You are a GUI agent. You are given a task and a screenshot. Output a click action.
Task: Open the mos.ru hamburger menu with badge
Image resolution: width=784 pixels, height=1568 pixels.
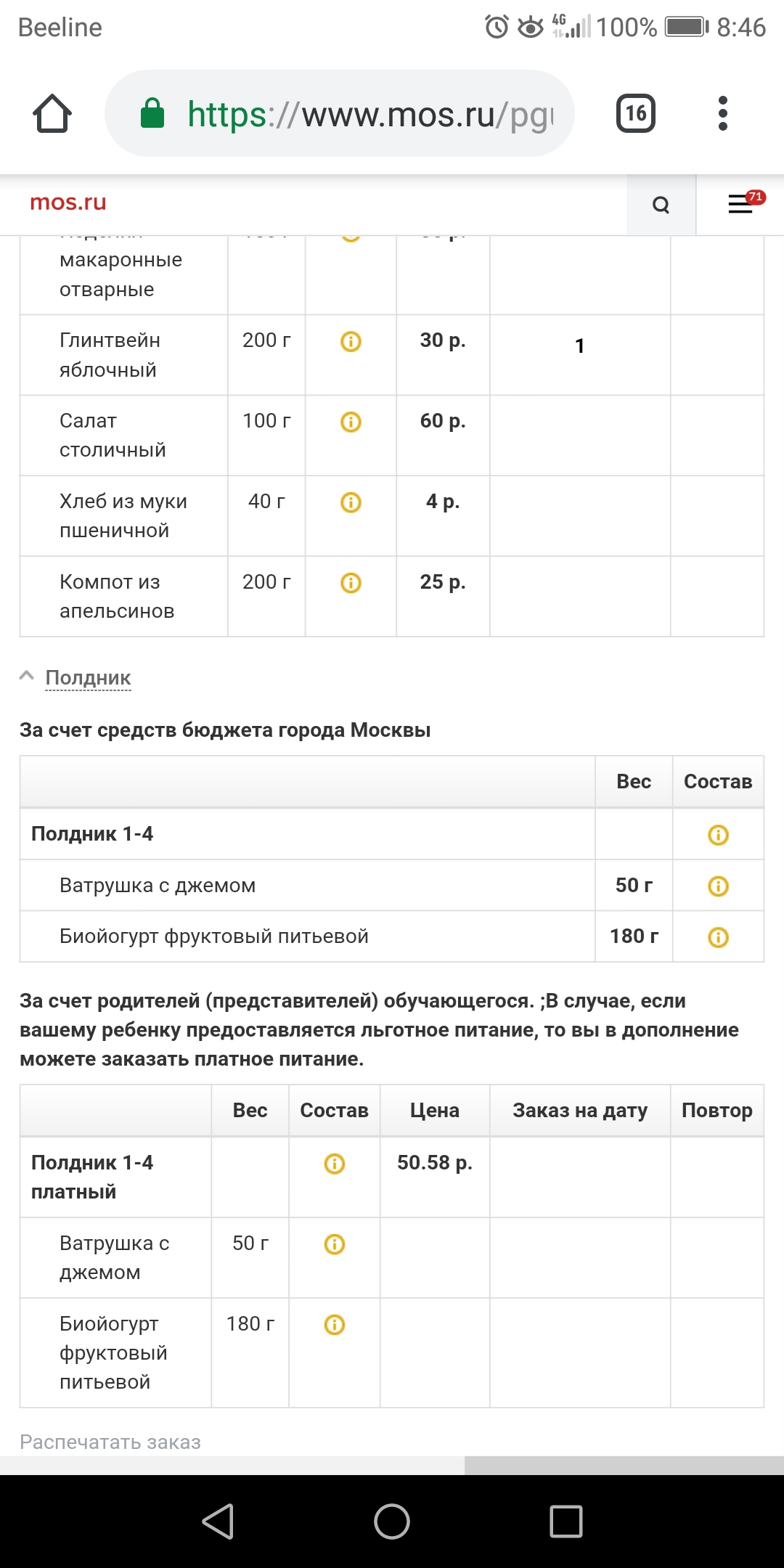click(740, 204)
